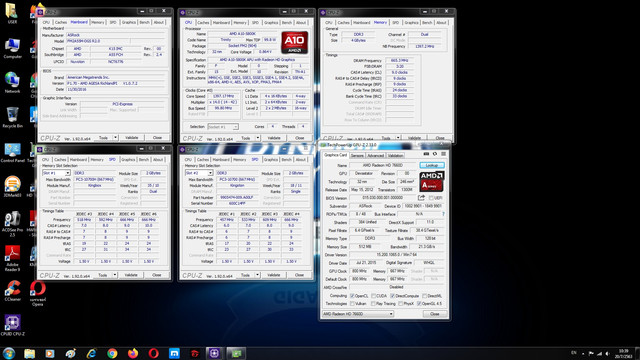The image size is (640, 360).
Task: Launch the Opera desktop shortcut
Action: click(x=37, y=294)
